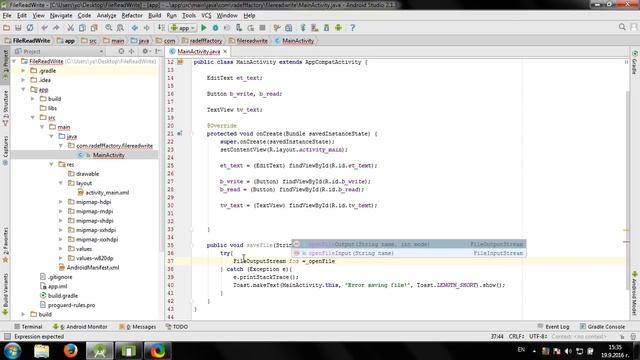Click the Save All toolbar icon
The width and height of the screenshot is (640, 360).
[18, 28]
